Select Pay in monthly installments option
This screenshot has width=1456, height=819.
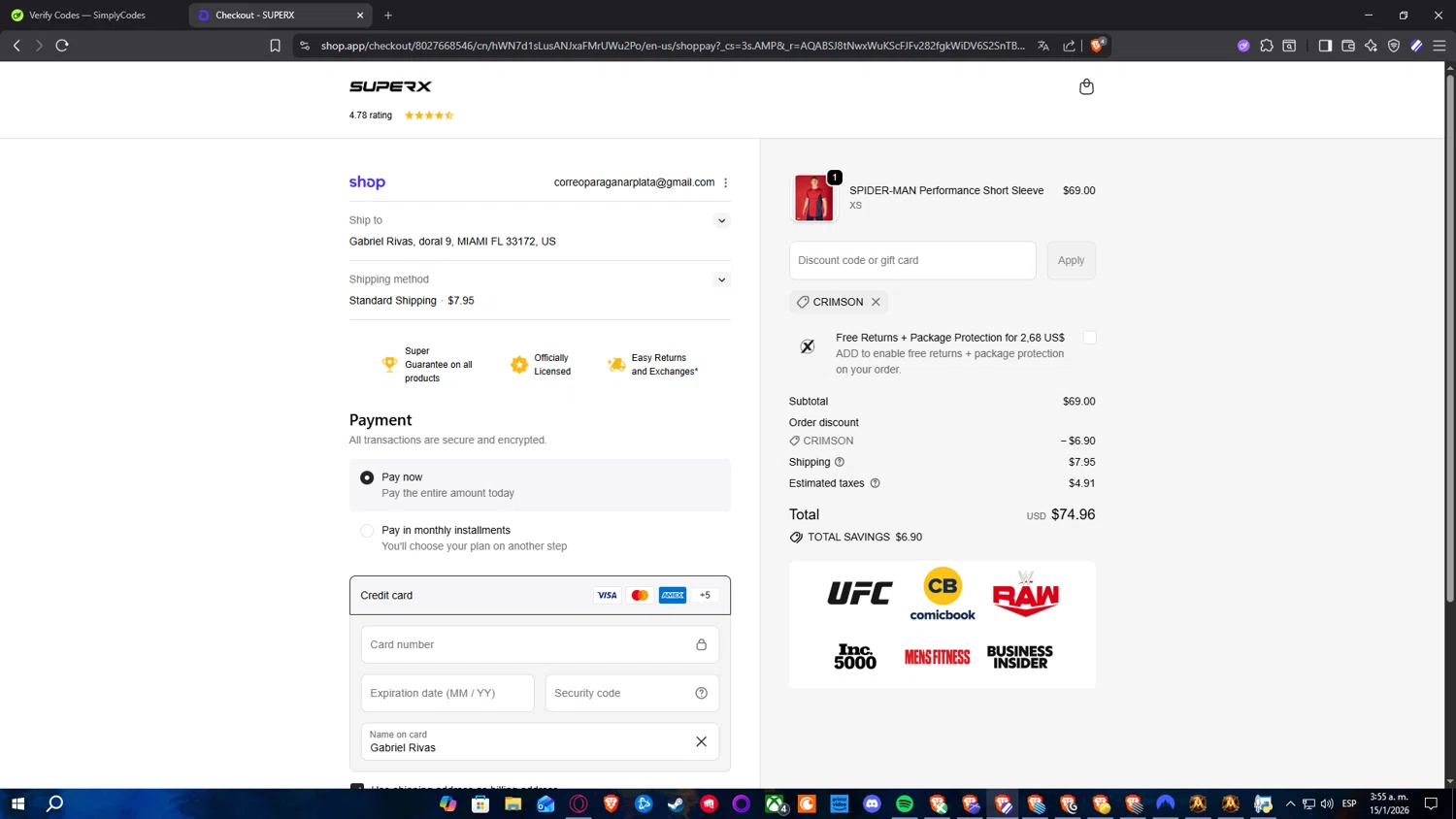click(367, 531)
